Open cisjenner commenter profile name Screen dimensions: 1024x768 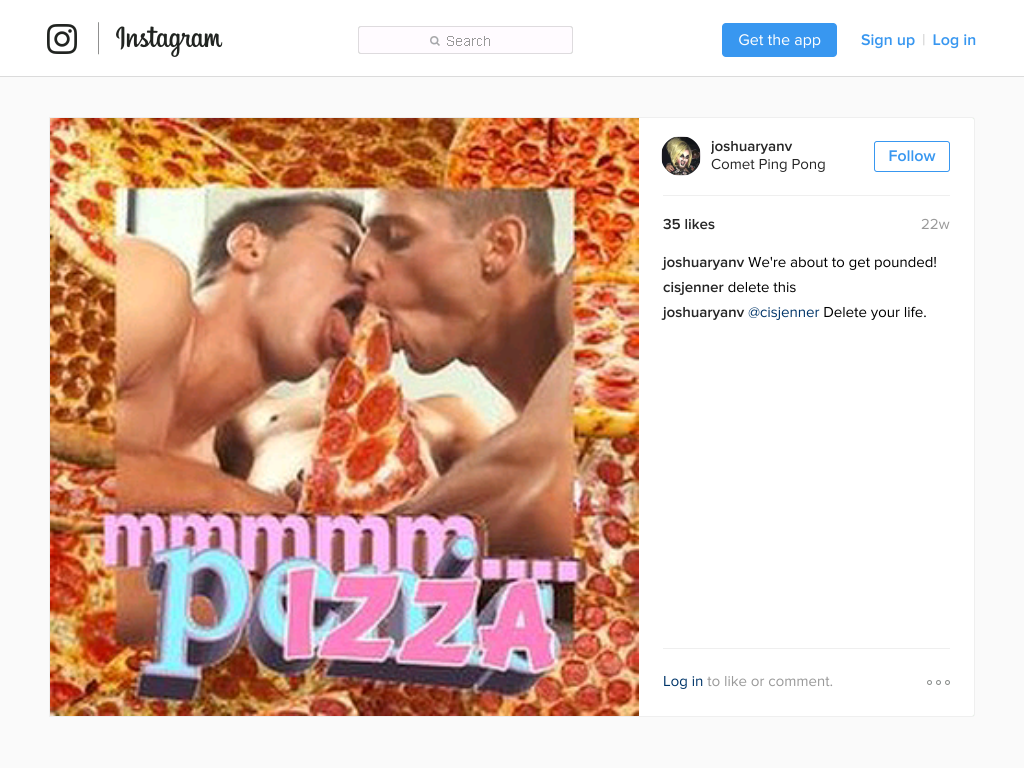[693, 287]
